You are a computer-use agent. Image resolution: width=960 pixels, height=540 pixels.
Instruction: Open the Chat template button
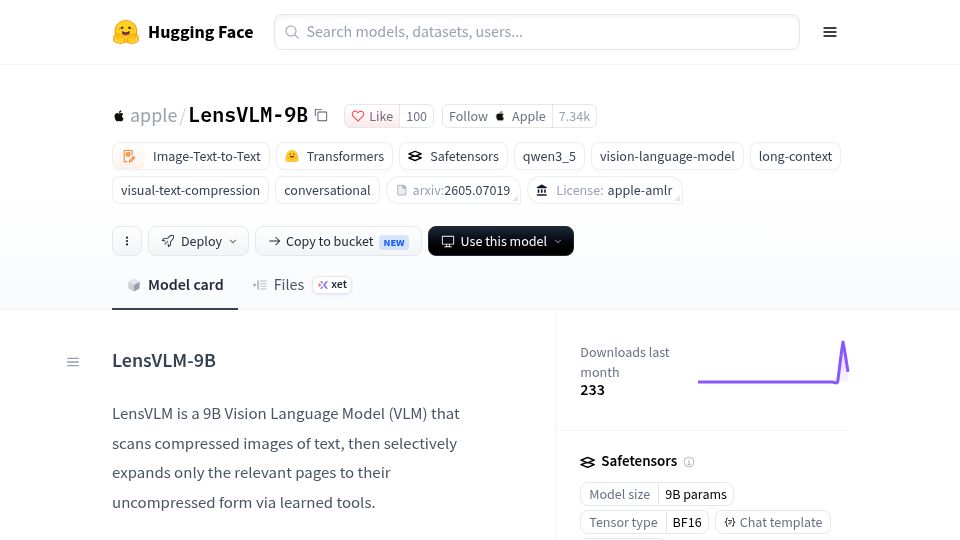point(773,522)
